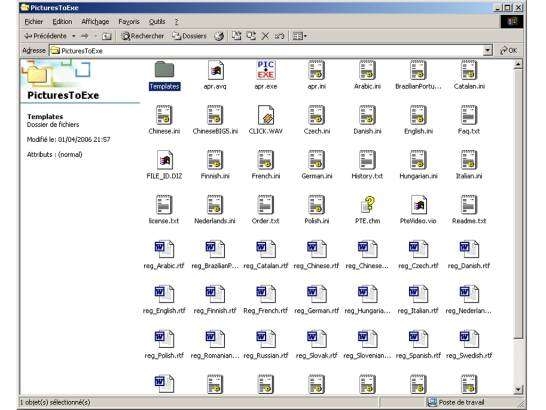Select the reg_Arabic.rtf document icon
This screenshot has width=546, height=410.
164,249
